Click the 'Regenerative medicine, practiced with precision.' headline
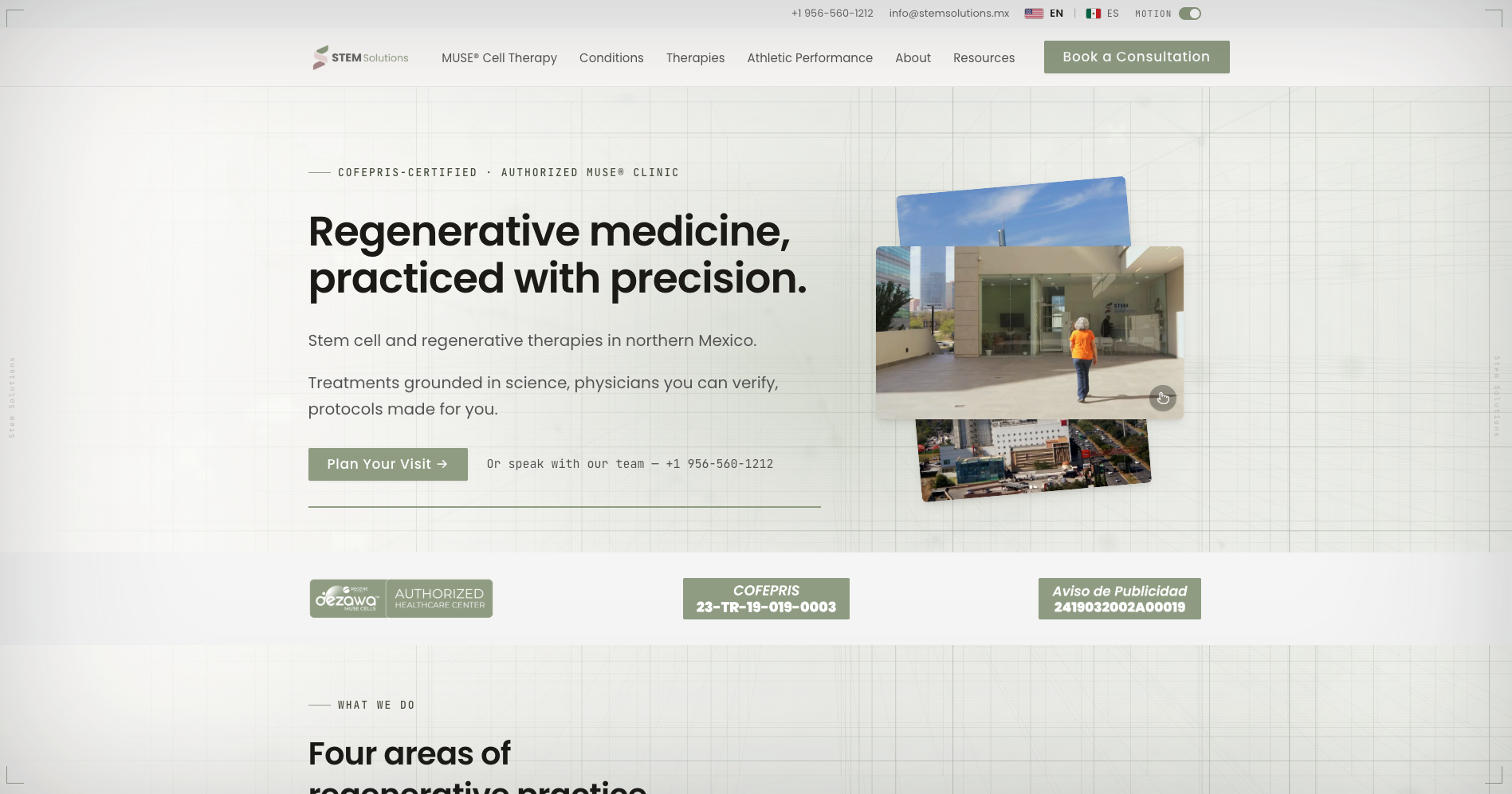The image size is (1512, 794). (x=557, y=255)
